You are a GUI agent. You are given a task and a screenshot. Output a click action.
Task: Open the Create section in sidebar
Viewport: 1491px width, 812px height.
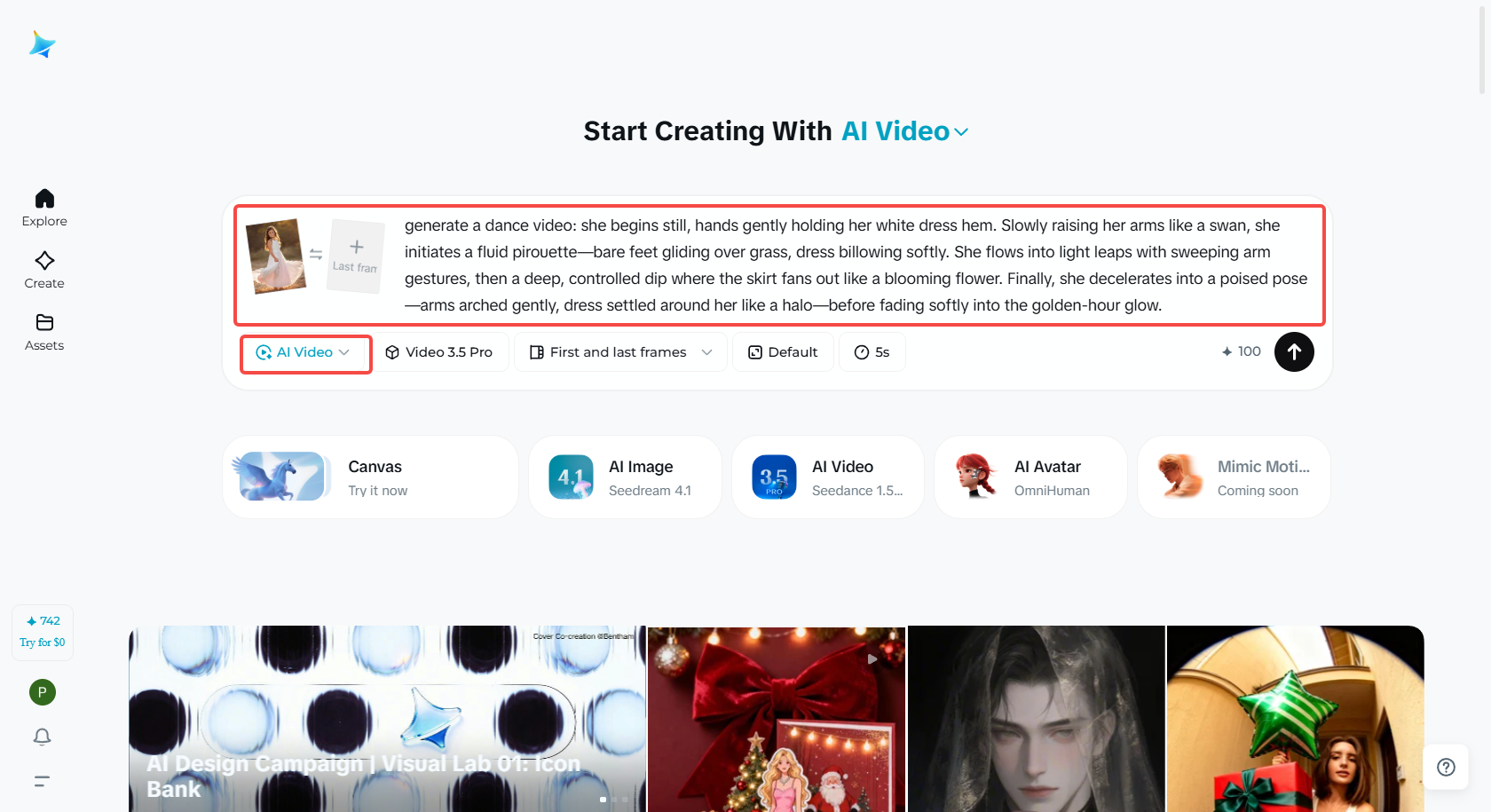click(x=44, y=271)
